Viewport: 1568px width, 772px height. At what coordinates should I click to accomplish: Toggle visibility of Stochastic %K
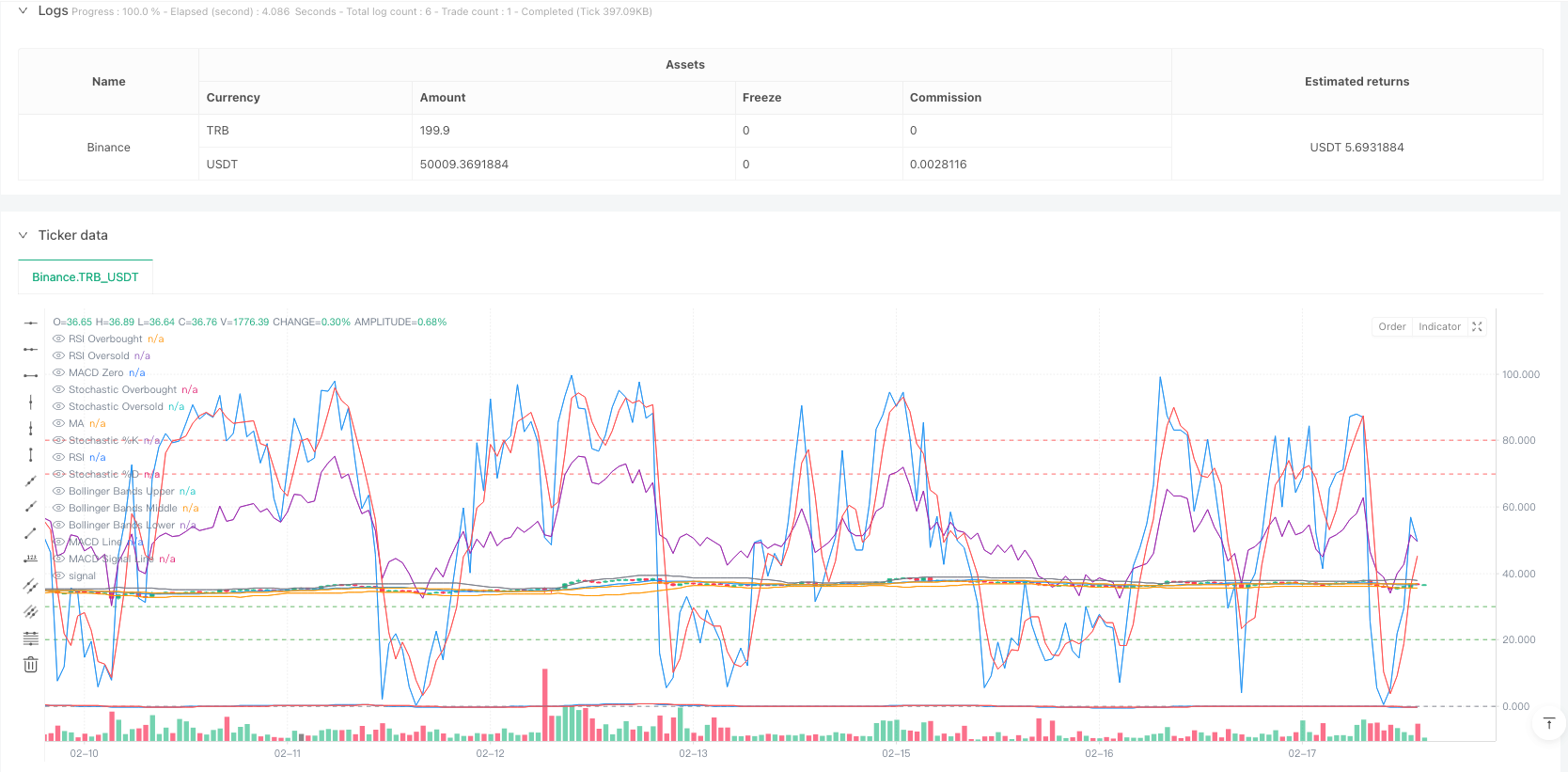[x=58, y=440]
